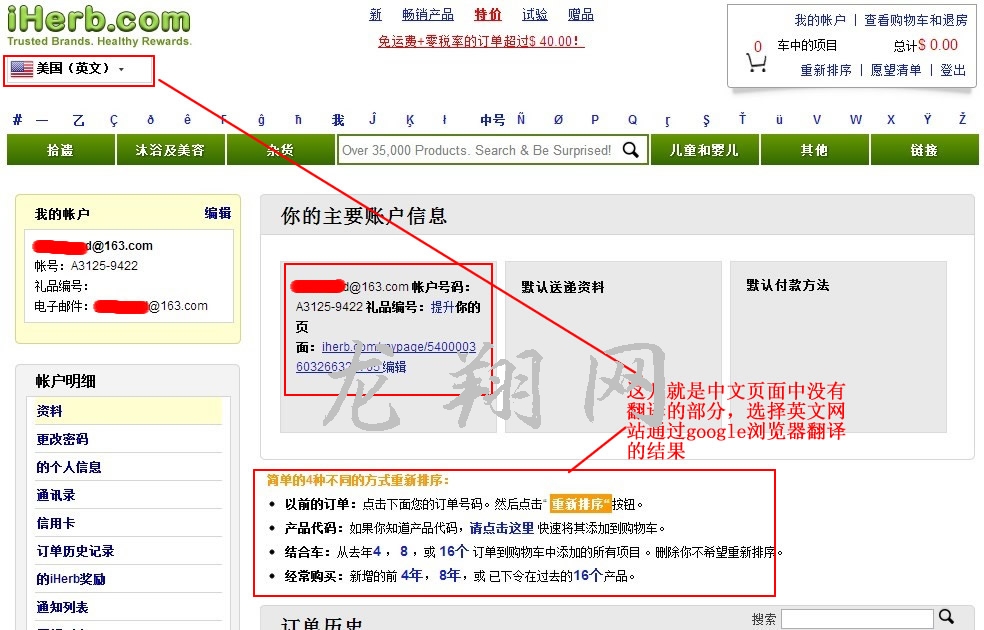Click the US flag icon

pyautogui.click(x=22, y=68)
